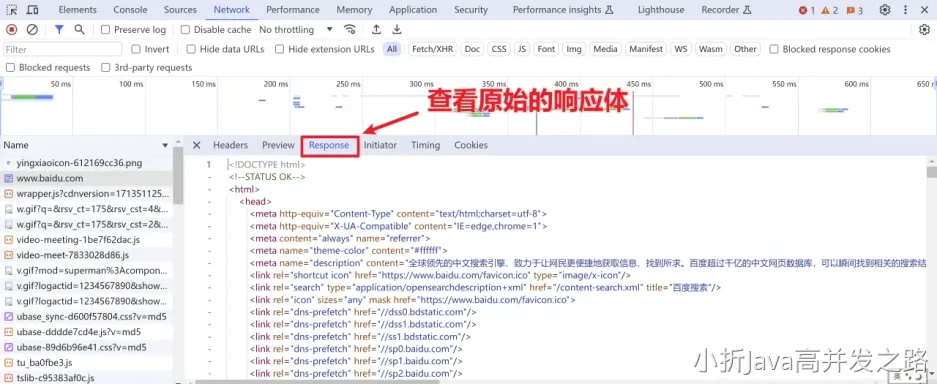Filter requests by JS type

click(522, 49)
